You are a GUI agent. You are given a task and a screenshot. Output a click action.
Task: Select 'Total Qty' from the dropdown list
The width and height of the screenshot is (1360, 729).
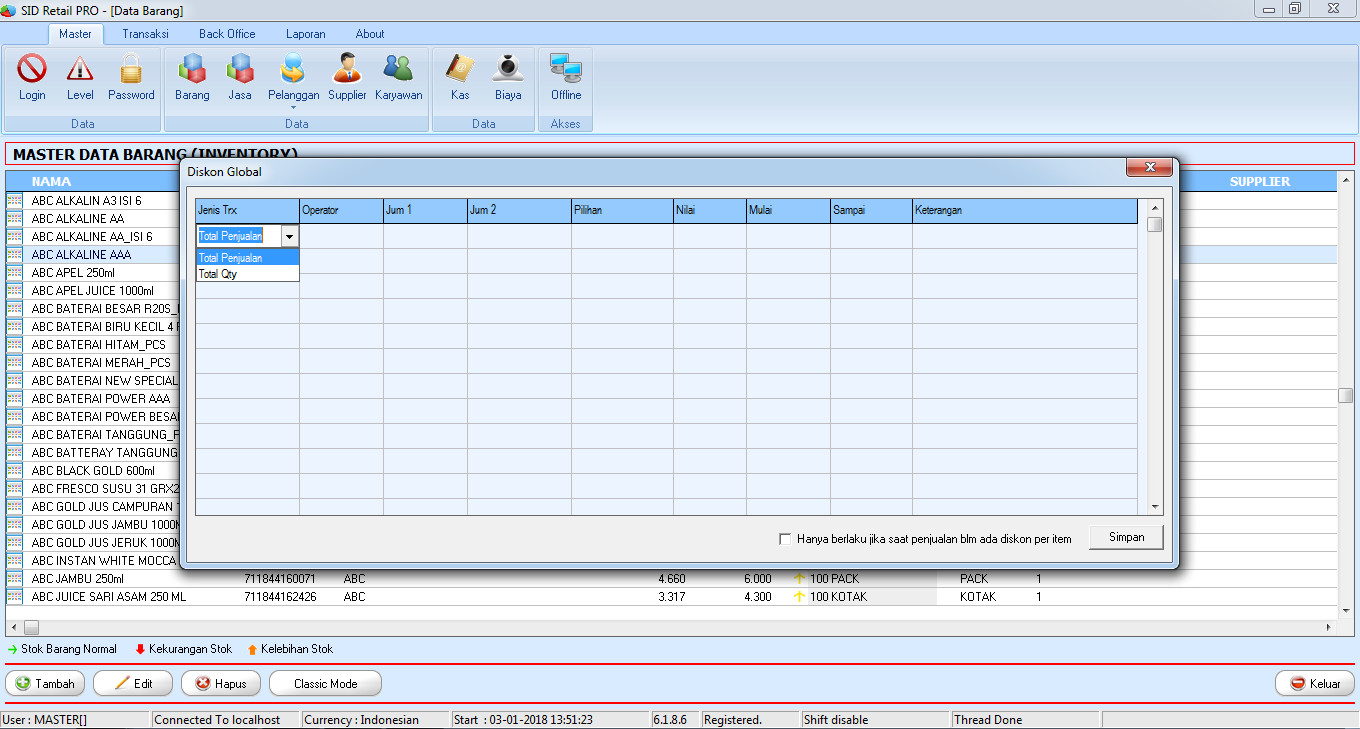219,273
